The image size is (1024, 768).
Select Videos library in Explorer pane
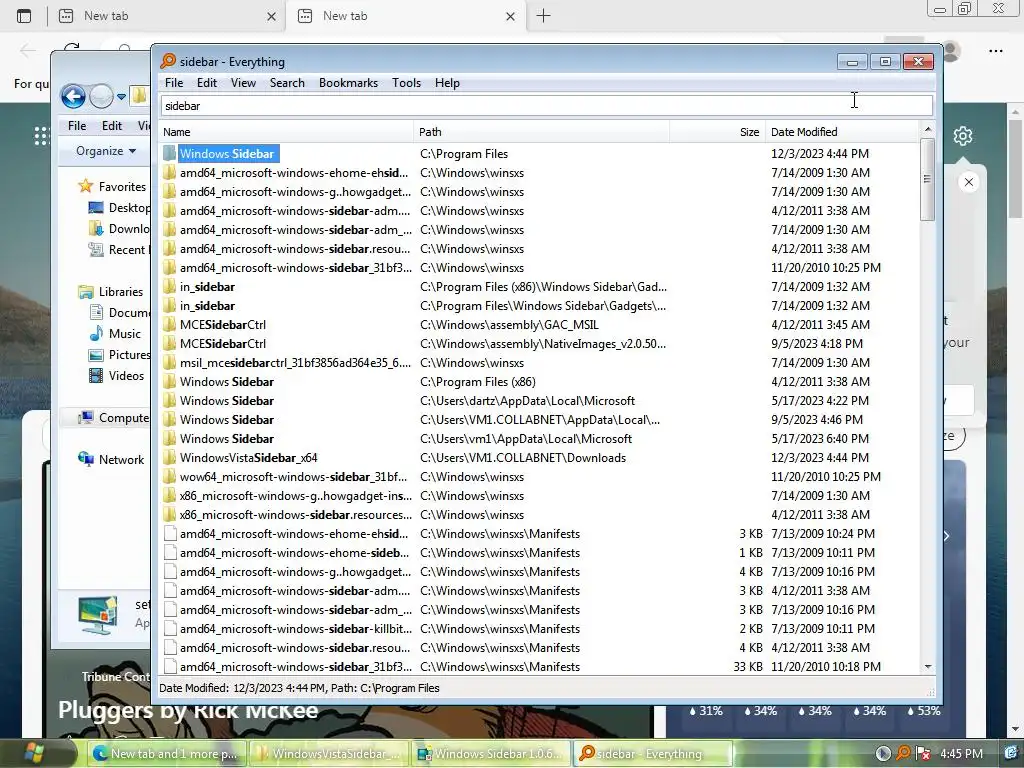pyautogui.click(x=126, y=376)
